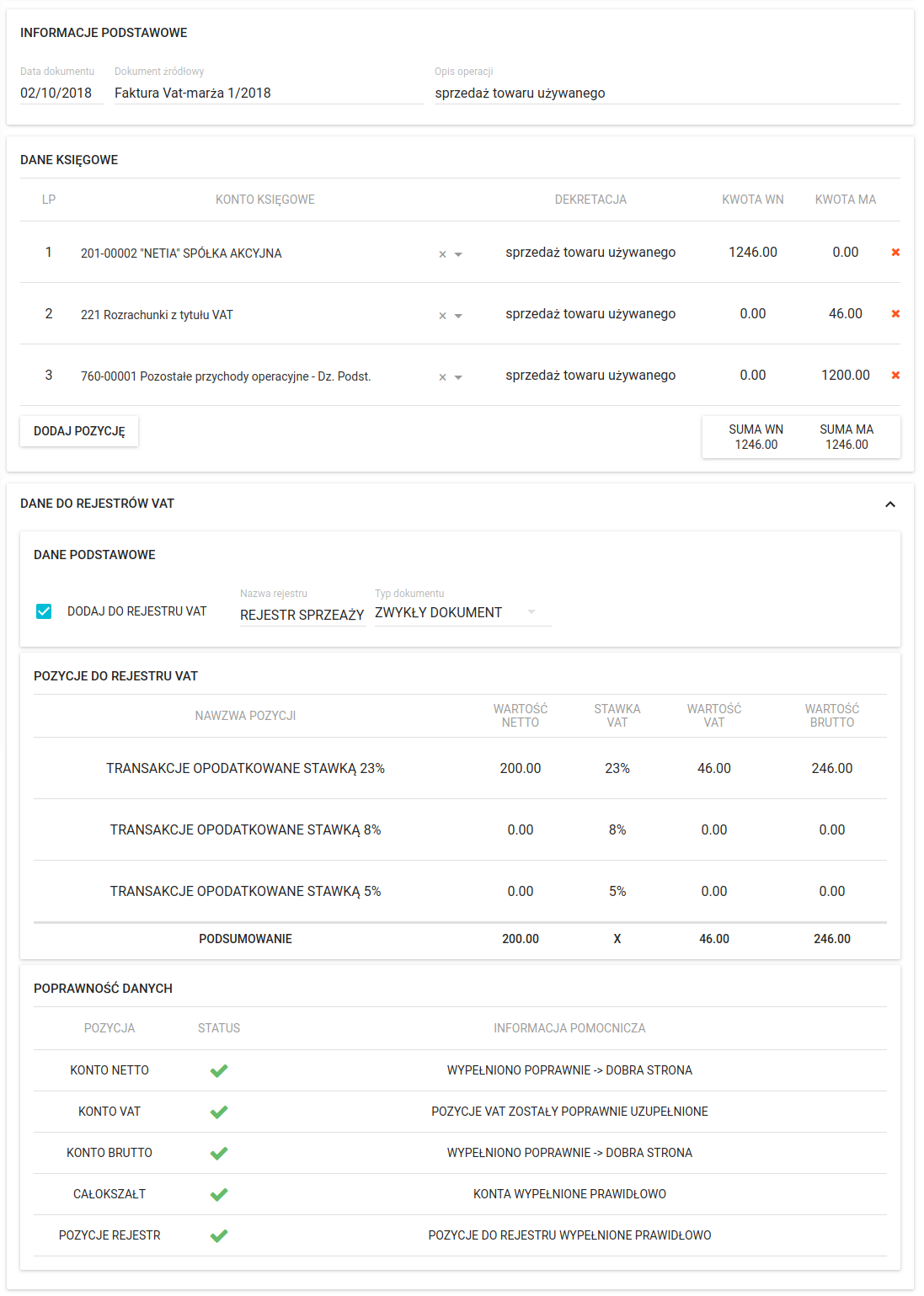
Task: Click the Podsumowanie row label
Action: tap(245, 939)
